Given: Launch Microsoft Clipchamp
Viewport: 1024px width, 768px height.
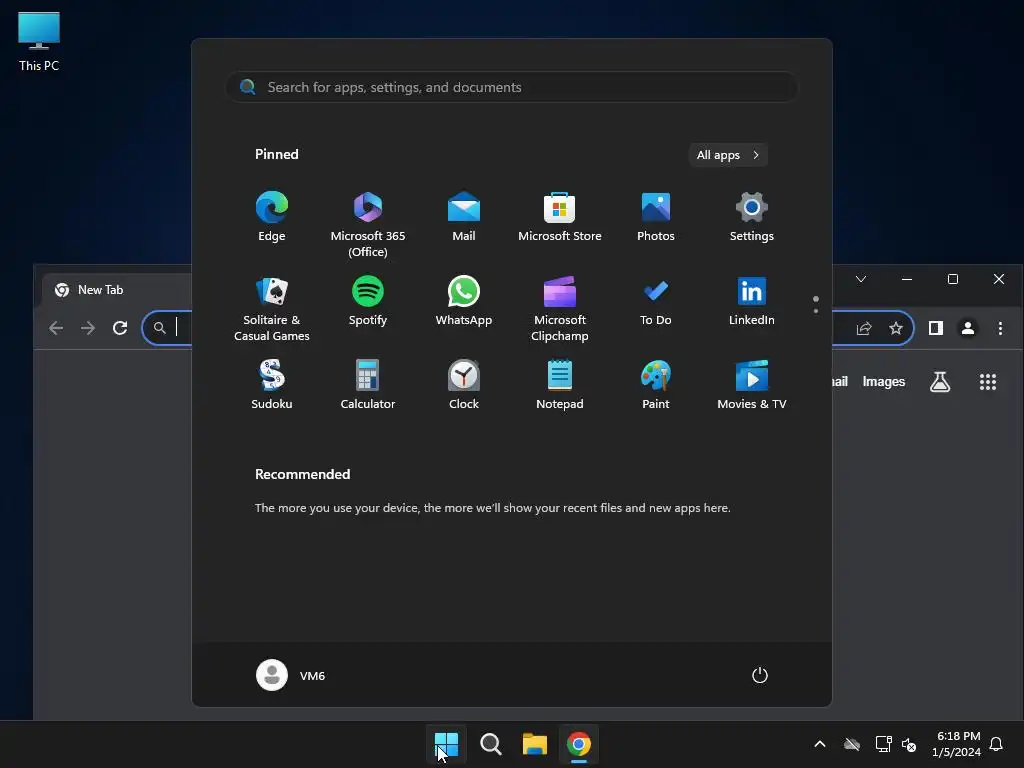Looking at the screenshot, I should [x=560, y=308].
